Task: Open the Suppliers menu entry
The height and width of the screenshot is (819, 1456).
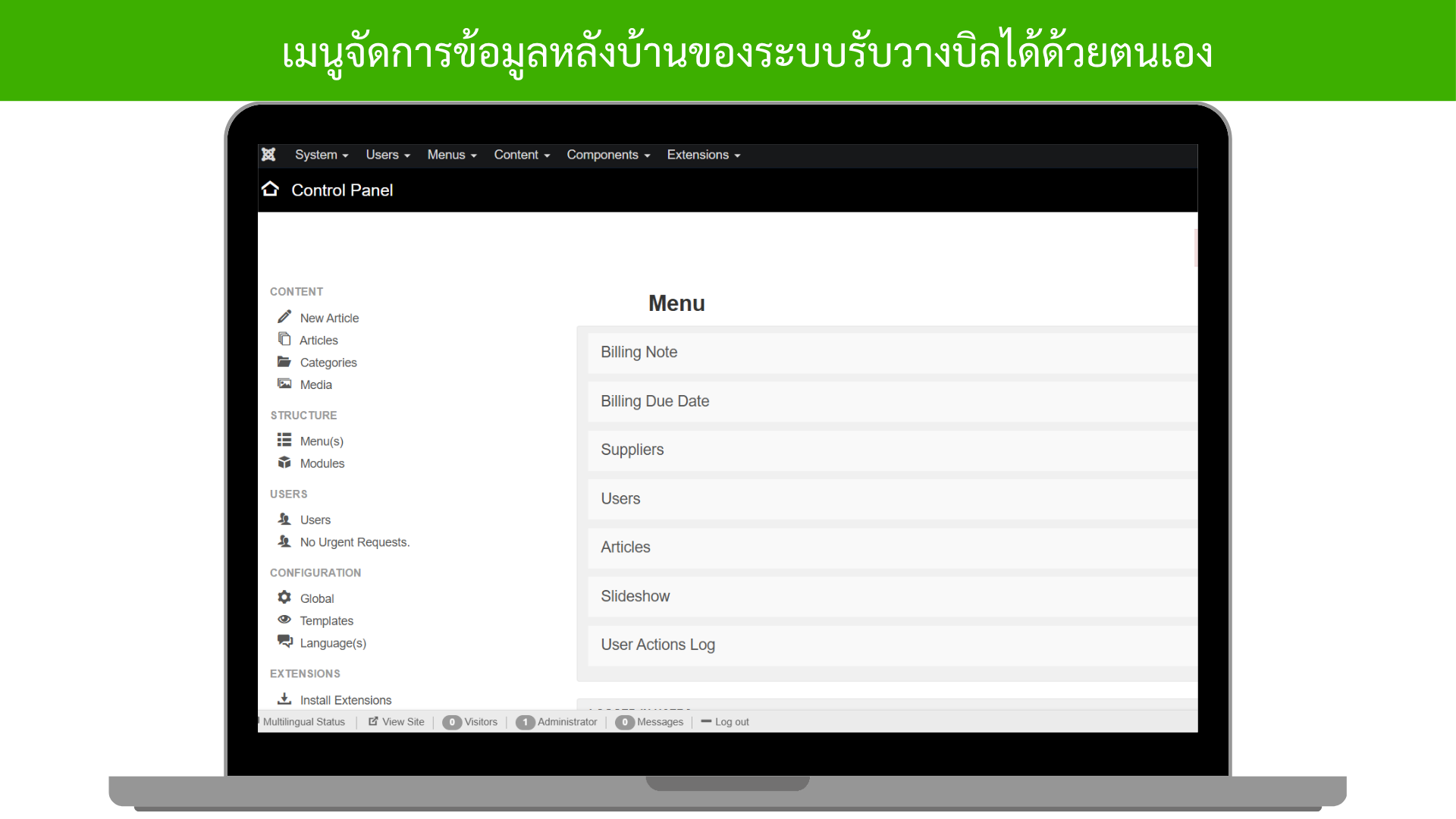Action: [x=632, y=450]
